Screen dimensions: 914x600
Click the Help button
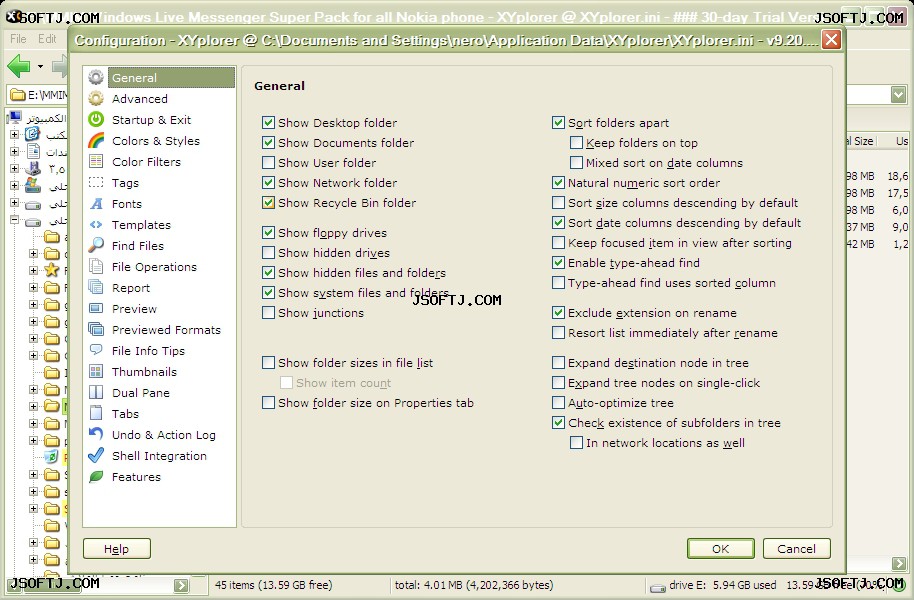(117, 549)
